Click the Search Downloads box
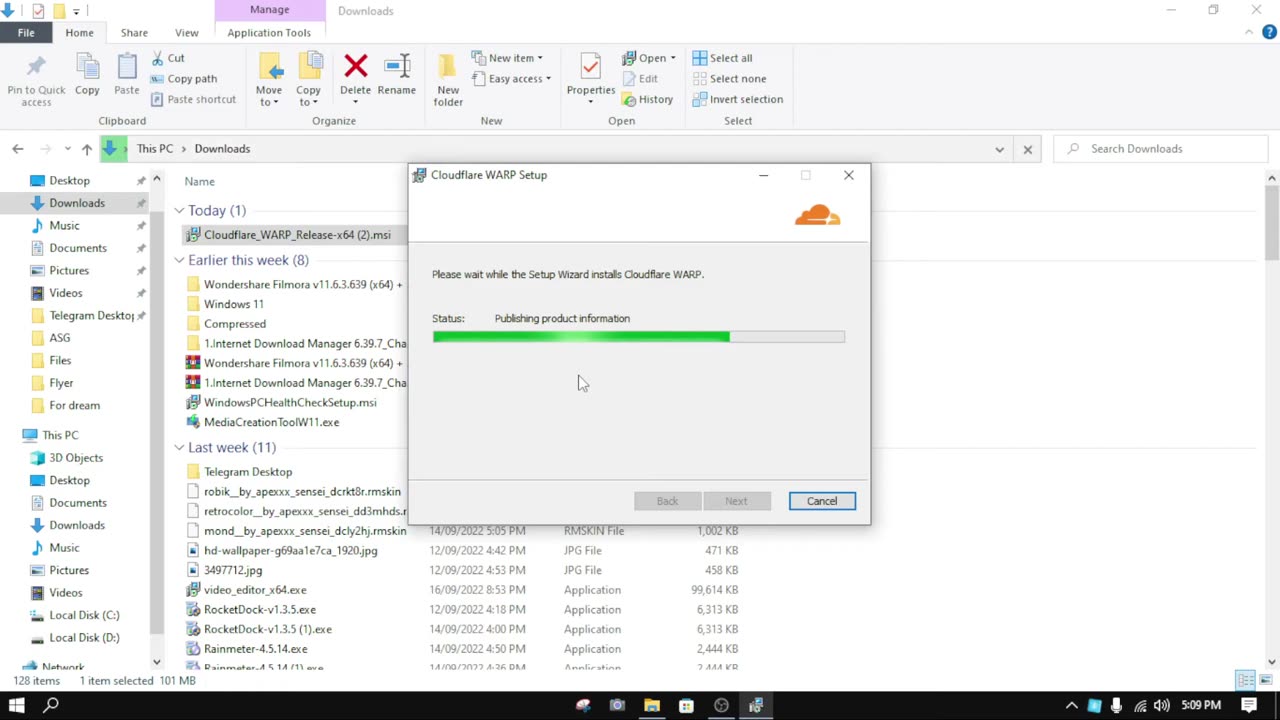Image resolution: width=1280 pixels, height=720 pixels. tap(1160, 149)
